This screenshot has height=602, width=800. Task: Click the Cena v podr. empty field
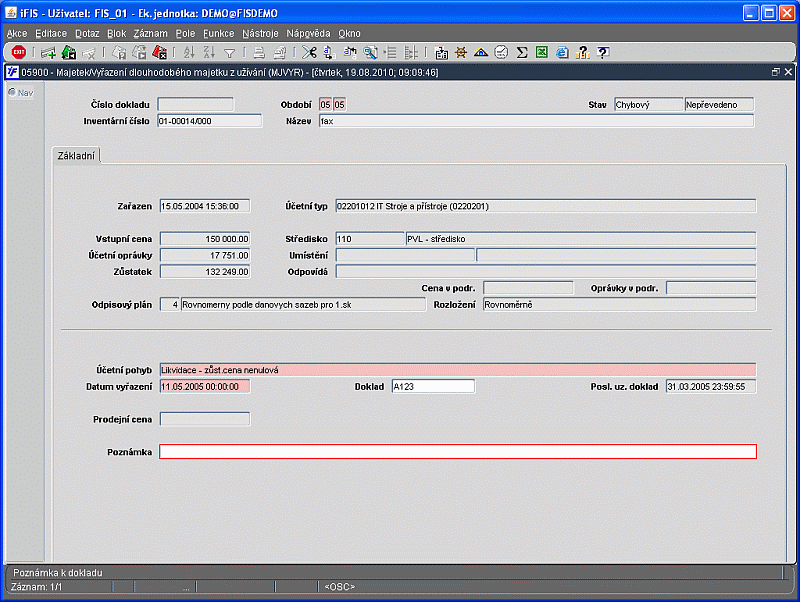[528, 288]
